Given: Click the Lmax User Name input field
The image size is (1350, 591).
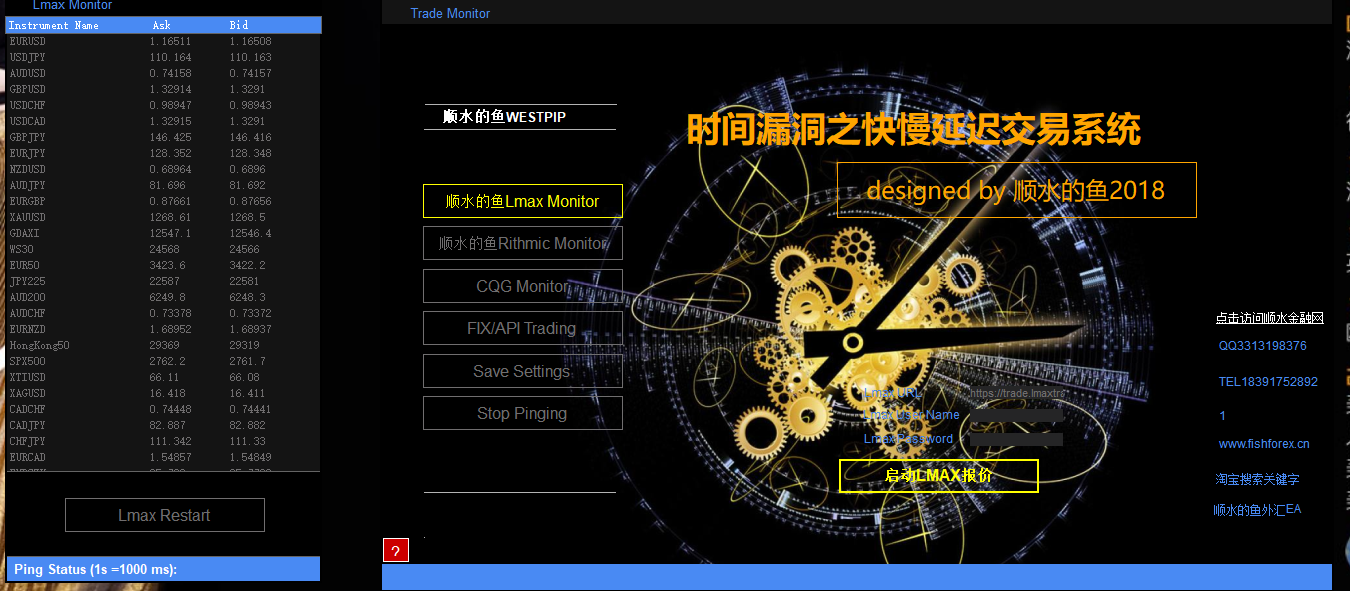Looking at the screenshot, I should pyautogui.click(x=1017, y=415).
